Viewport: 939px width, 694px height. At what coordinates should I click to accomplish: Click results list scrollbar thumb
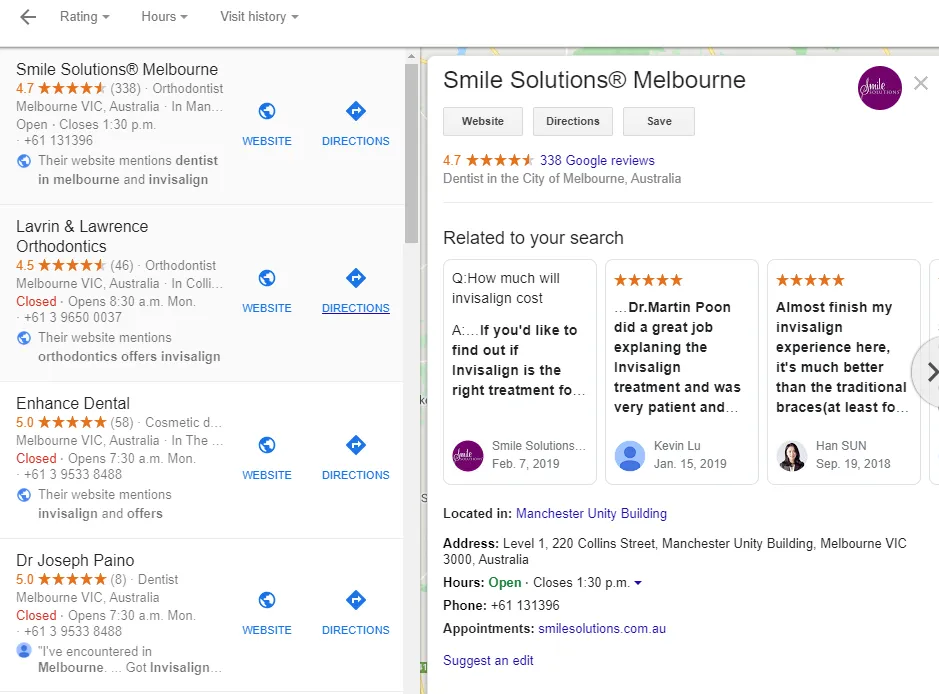point(411,153)
